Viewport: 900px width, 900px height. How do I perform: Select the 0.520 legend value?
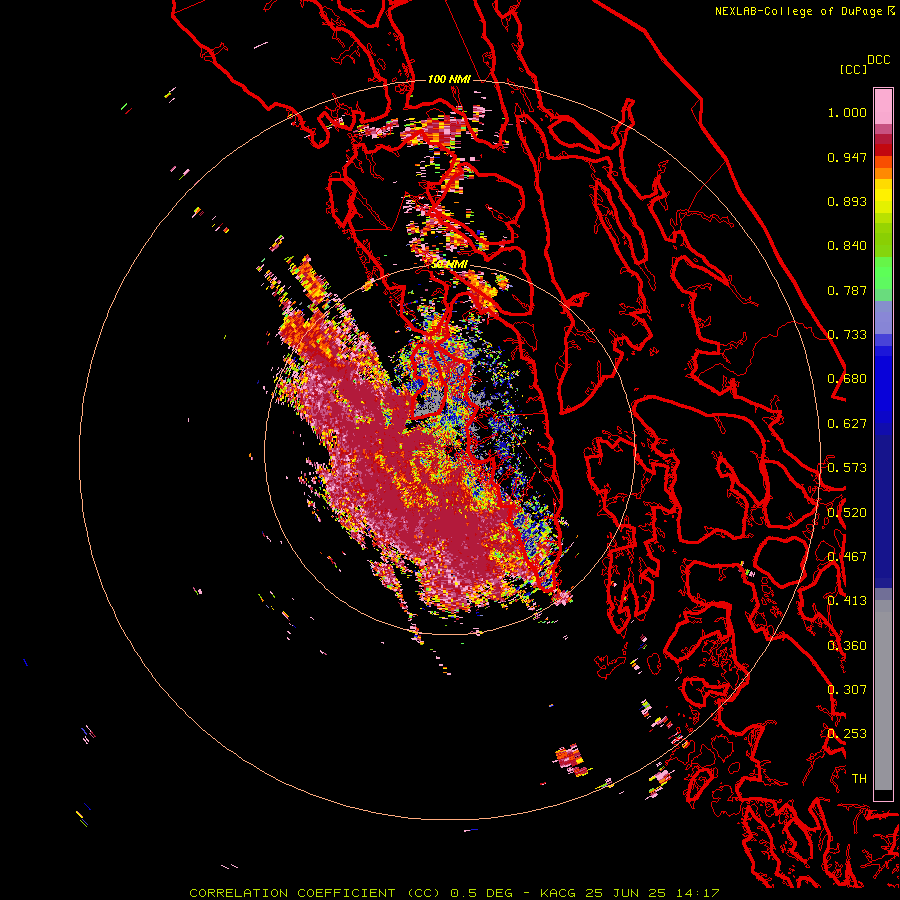tap(847, 513)
